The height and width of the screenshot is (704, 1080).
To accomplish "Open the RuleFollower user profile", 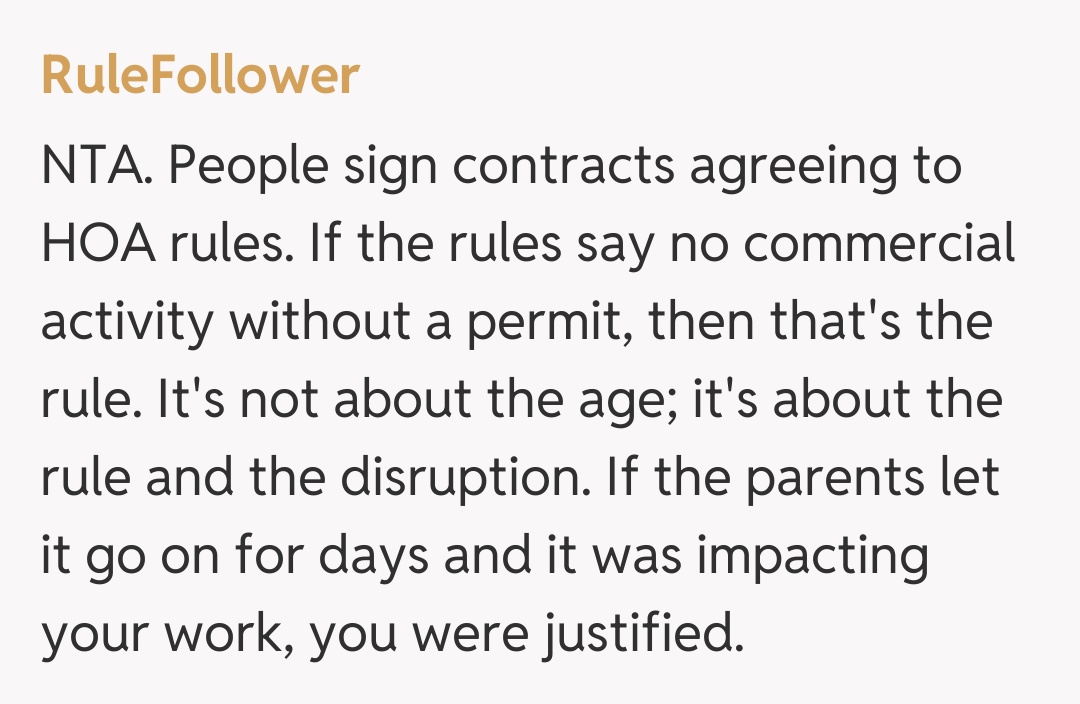I will (x=200, y=77).
